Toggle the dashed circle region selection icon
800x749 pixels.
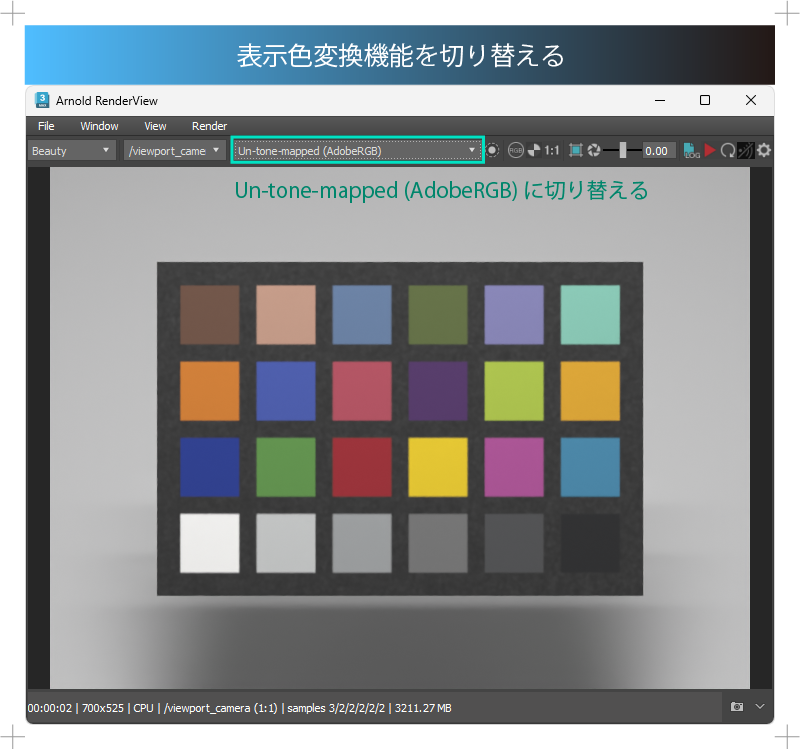[x=493, y=150]
